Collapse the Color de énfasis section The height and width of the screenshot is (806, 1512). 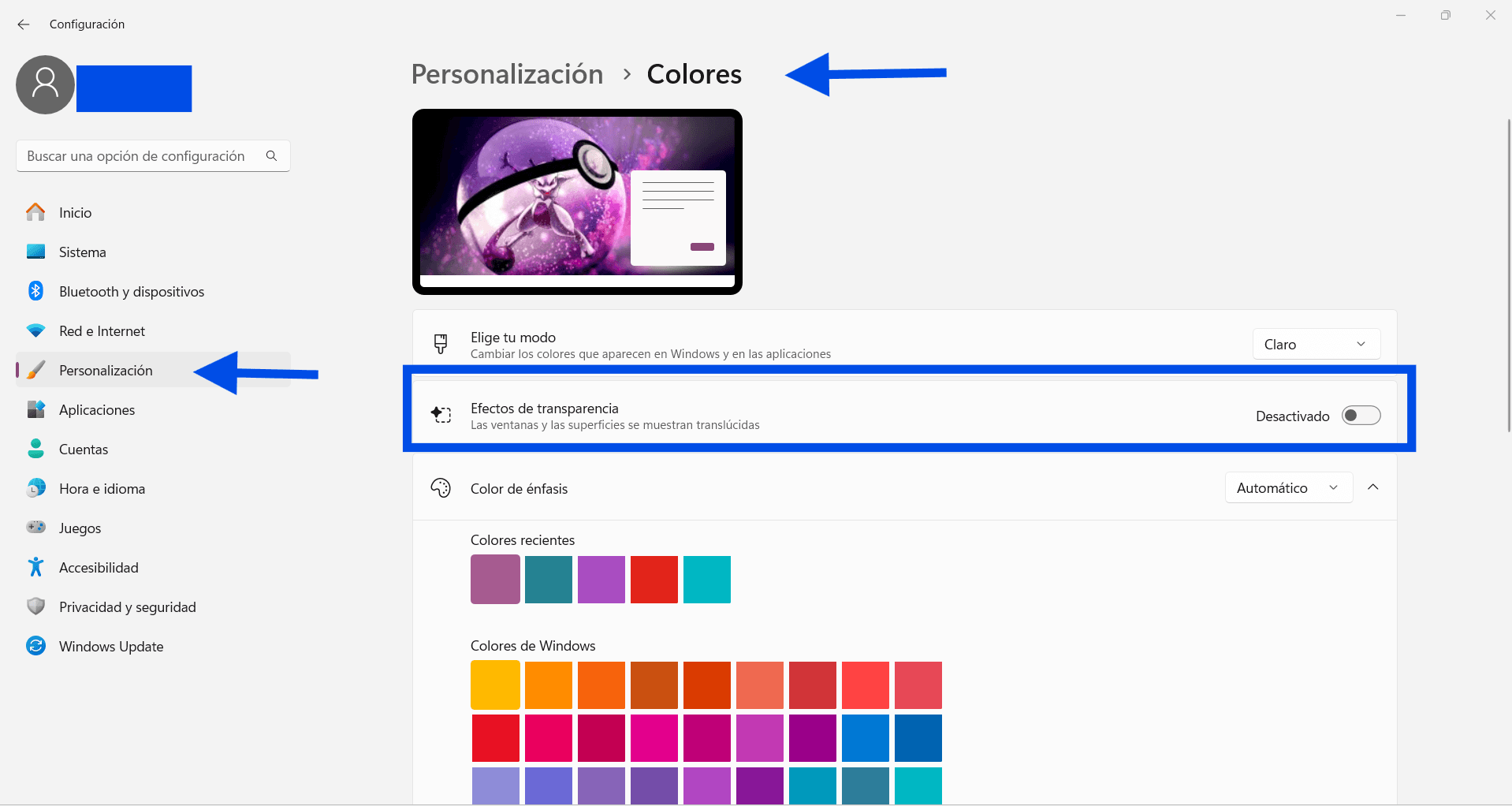tap(1373, 487)
